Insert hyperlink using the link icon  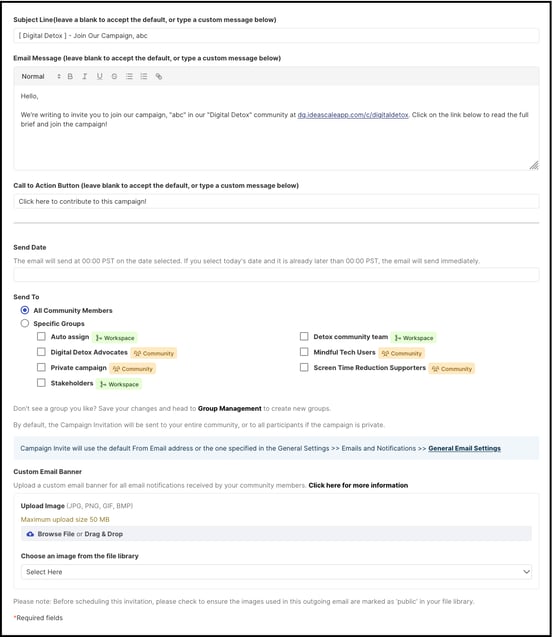[159, 76]
